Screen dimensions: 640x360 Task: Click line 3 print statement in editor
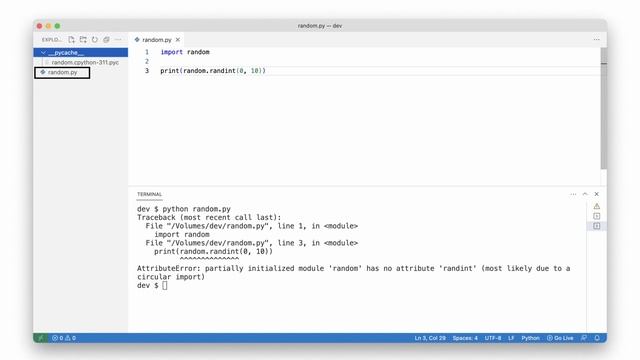(213, 71)
